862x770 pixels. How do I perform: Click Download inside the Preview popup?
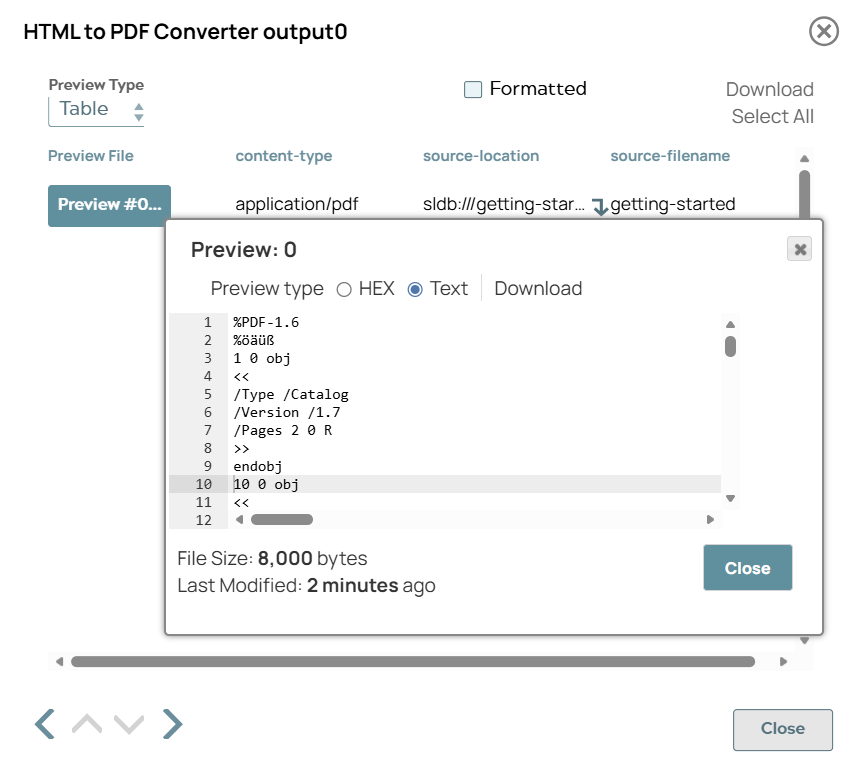[x=538, y=289]
